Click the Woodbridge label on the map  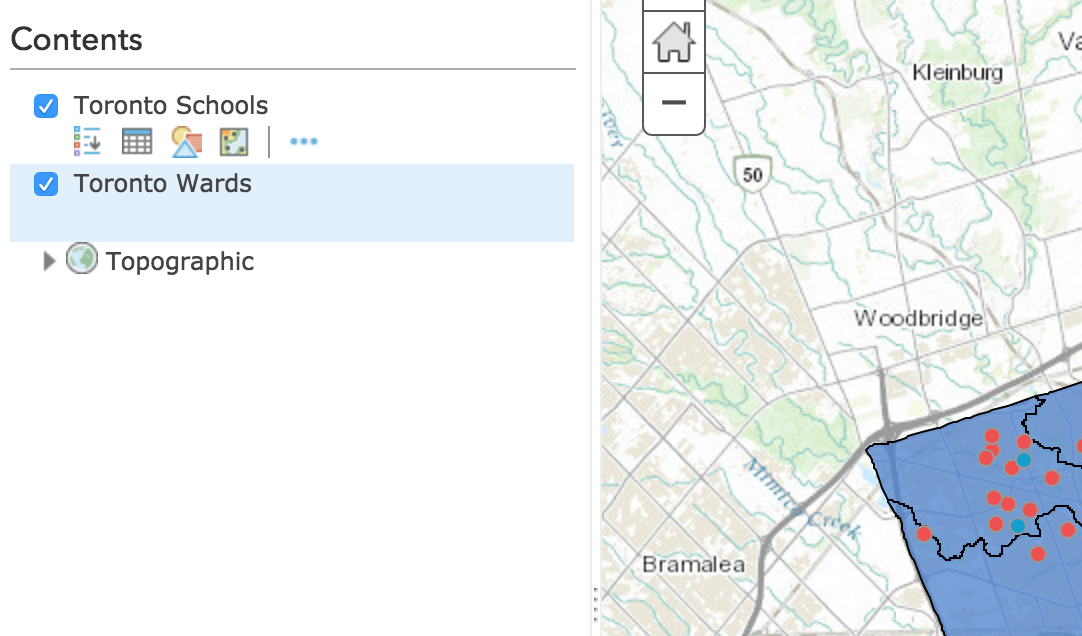(918, 319)
